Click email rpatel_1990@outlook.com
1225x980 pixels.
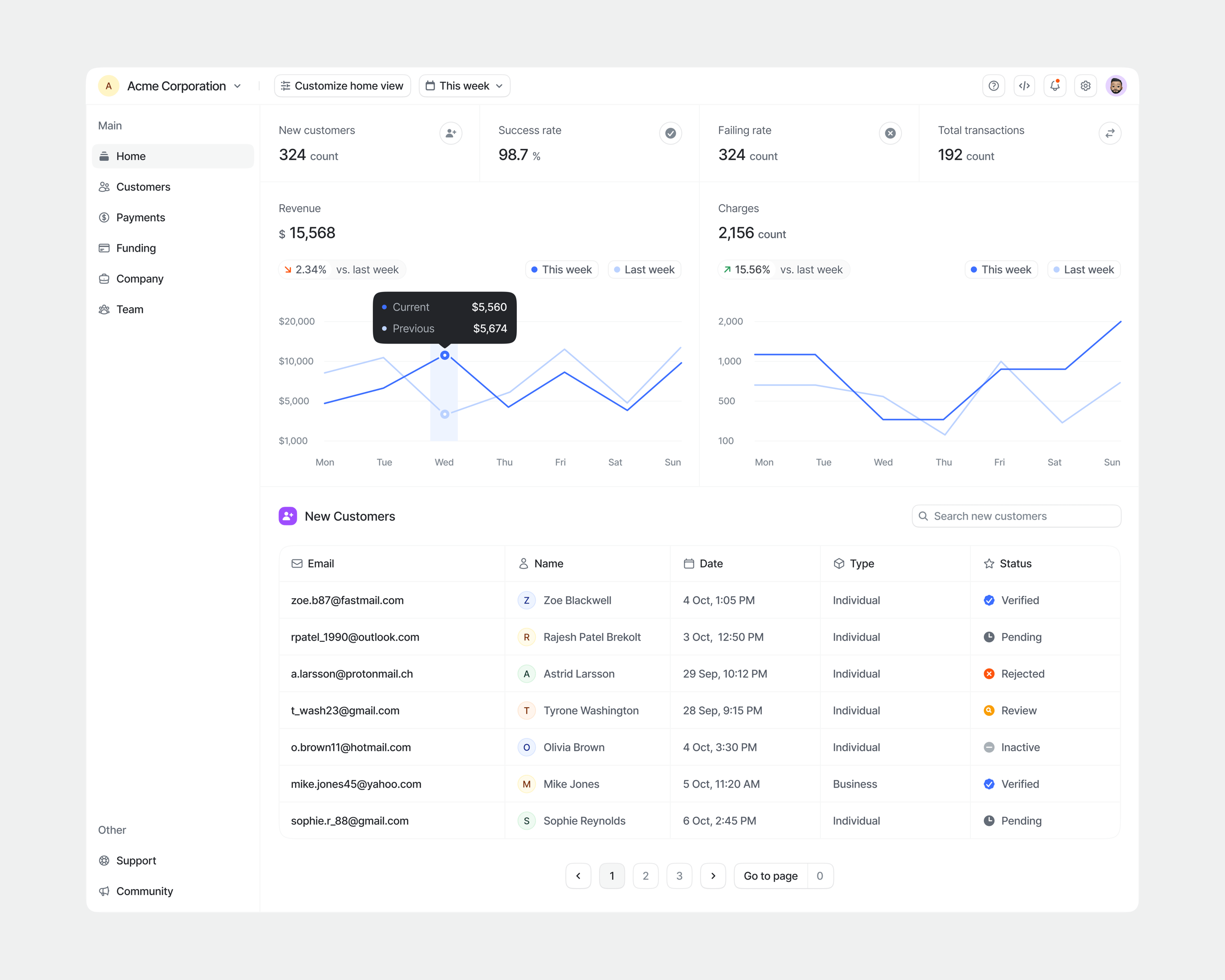click(355, 637)
